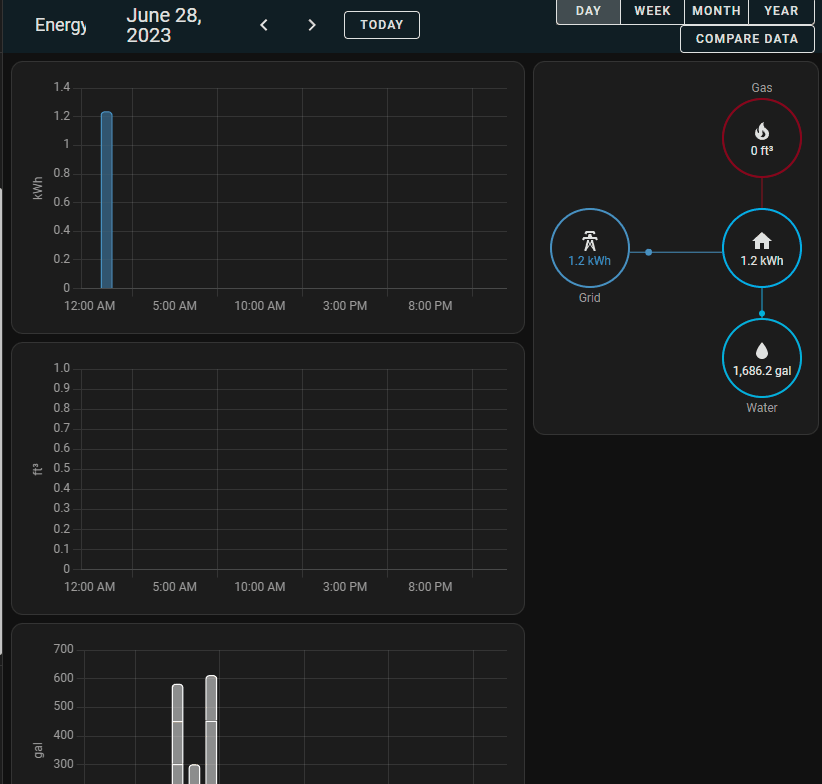Open the Energy sidebar menu
822x784 pixels.
[x=61, y=24]
